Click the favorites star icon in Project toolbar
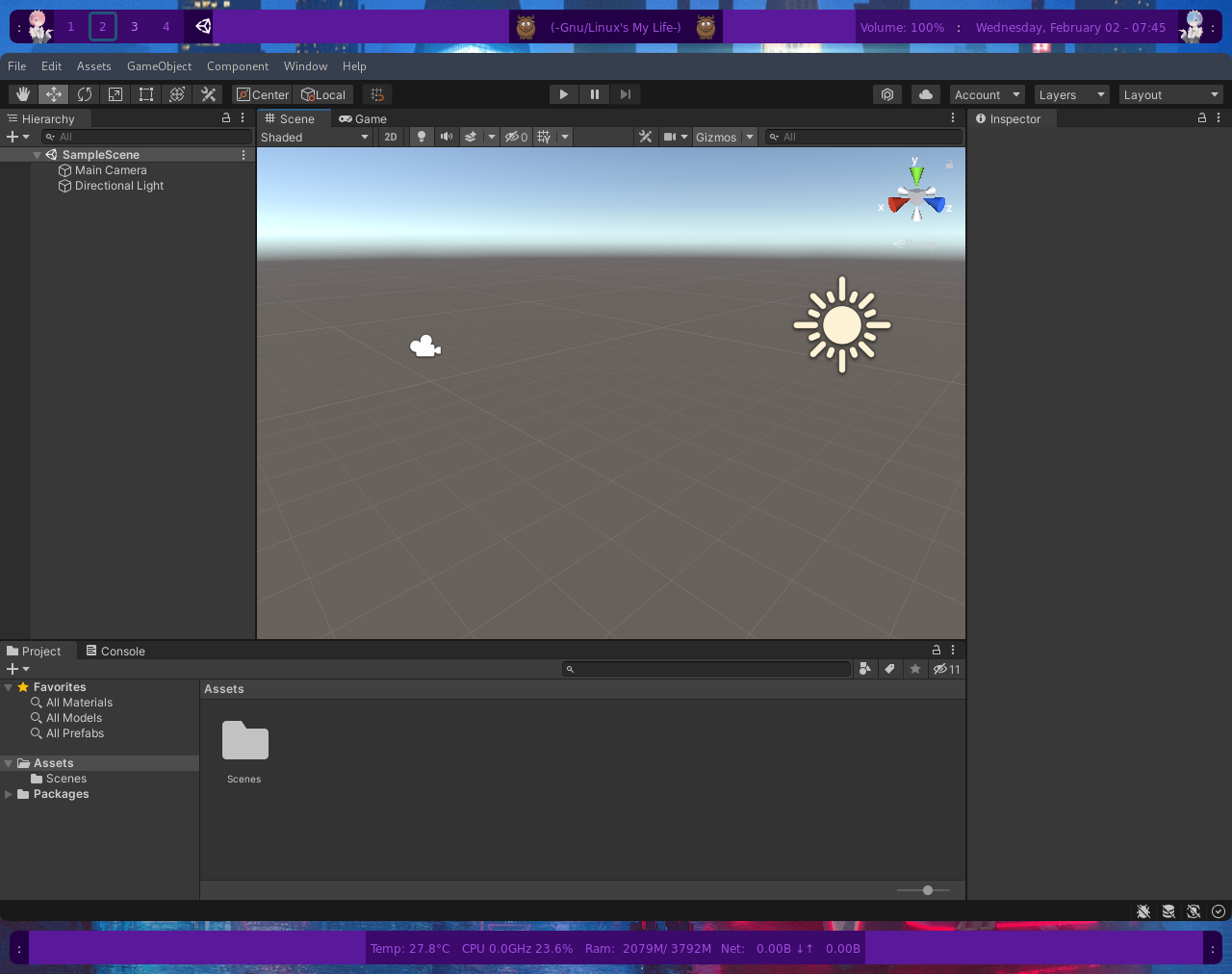The width and height of the screenshot is (1232, 974). coord(915,669)
